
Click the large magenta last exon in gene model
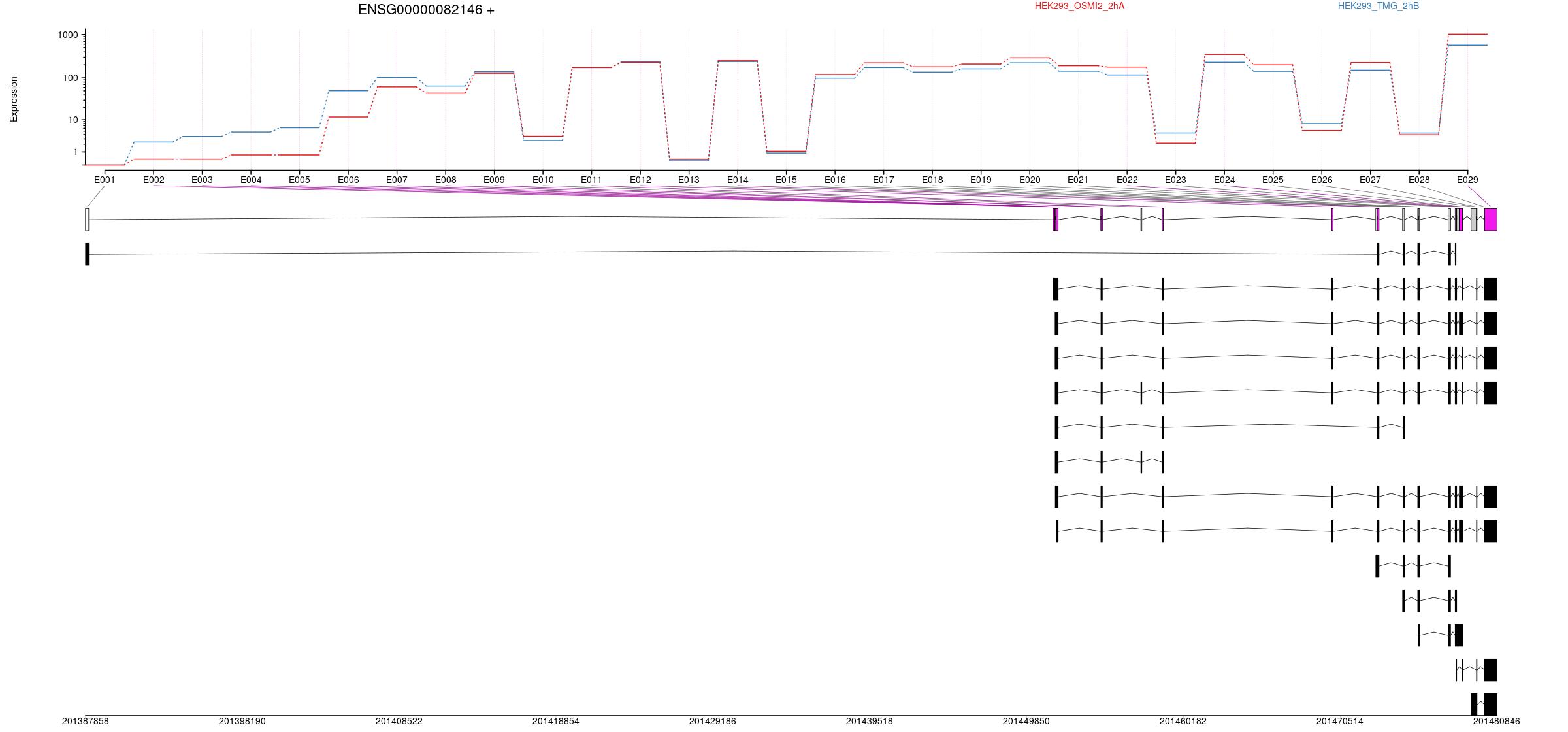1491,220
